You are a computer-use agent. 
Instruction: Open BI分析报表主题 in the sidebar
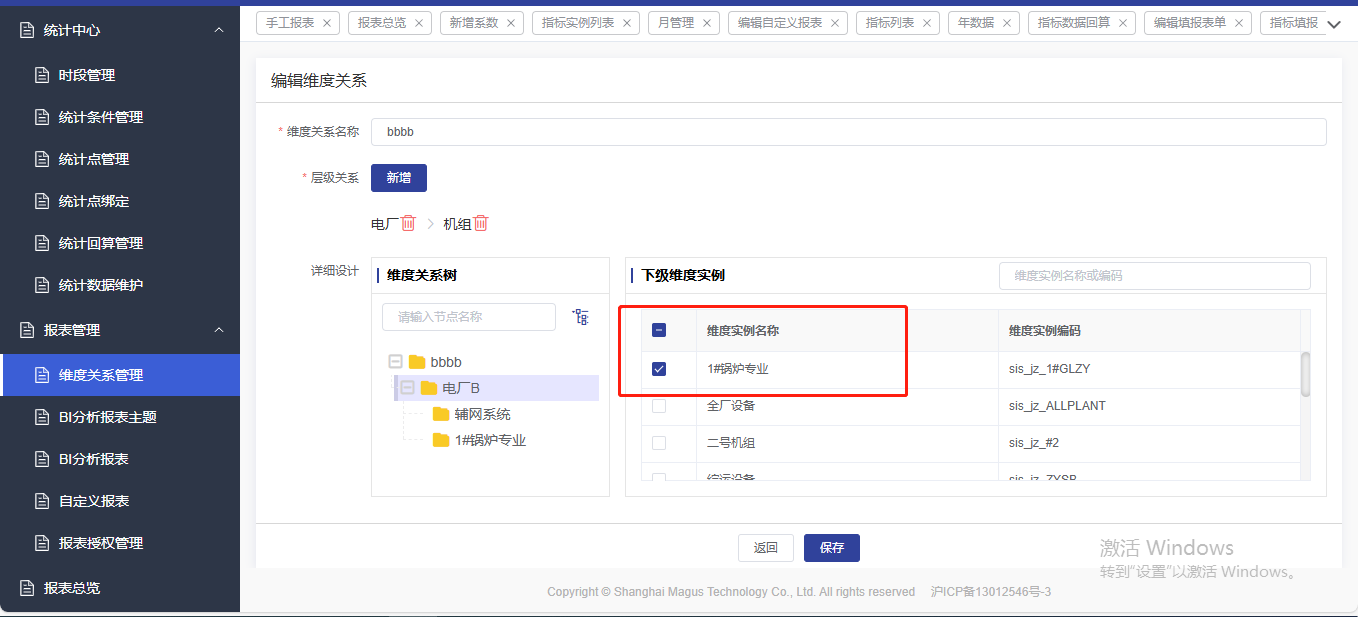point(107,417)
